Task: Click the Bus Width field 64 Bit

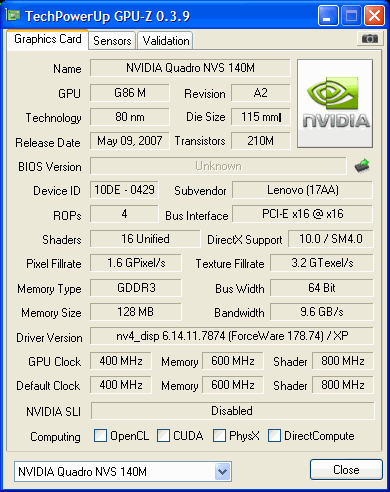Action: click(322, 288)
